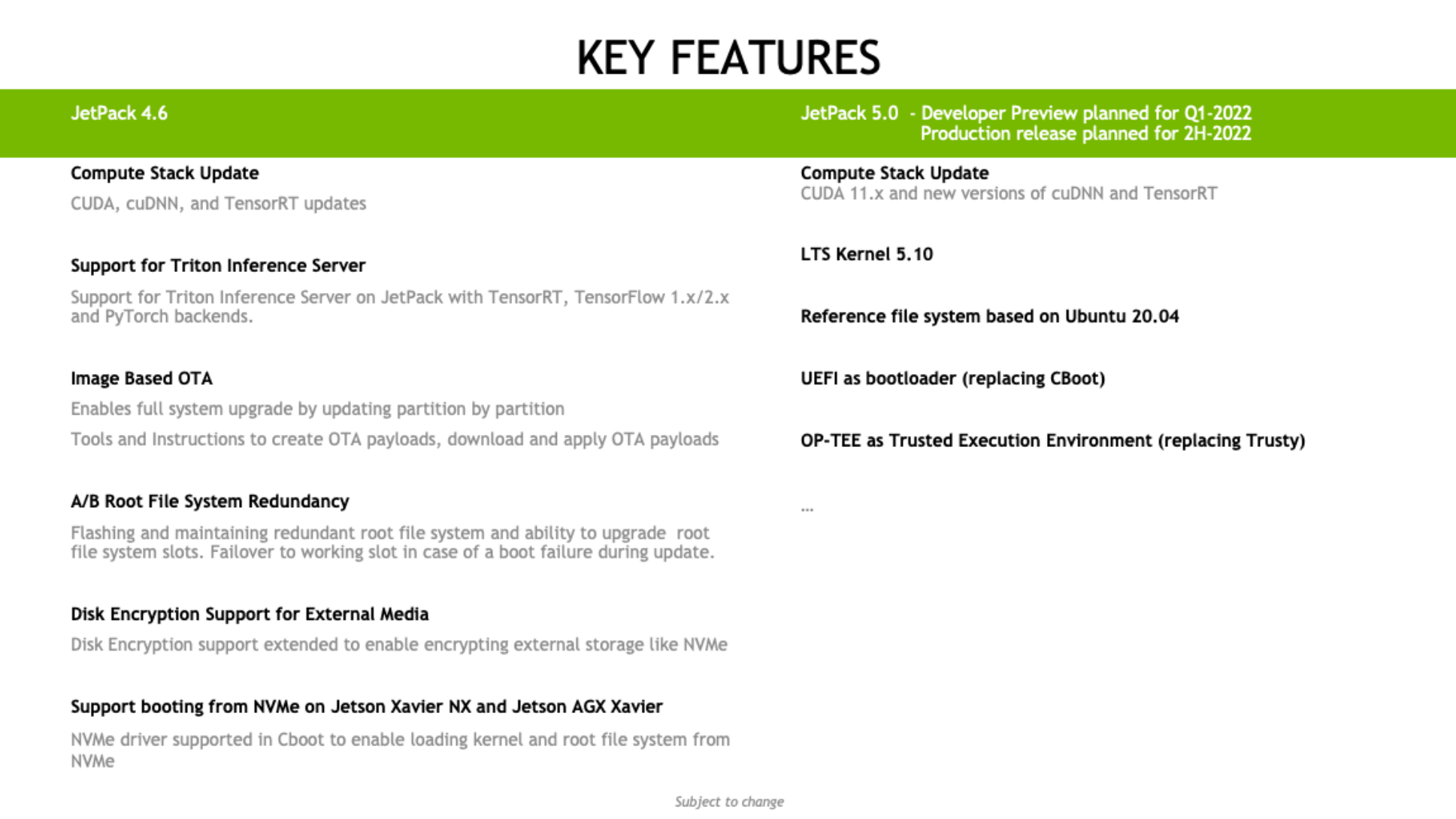Click Support for Triton Inference Server heading
The image size is (1456, 819).
point(218,265)
